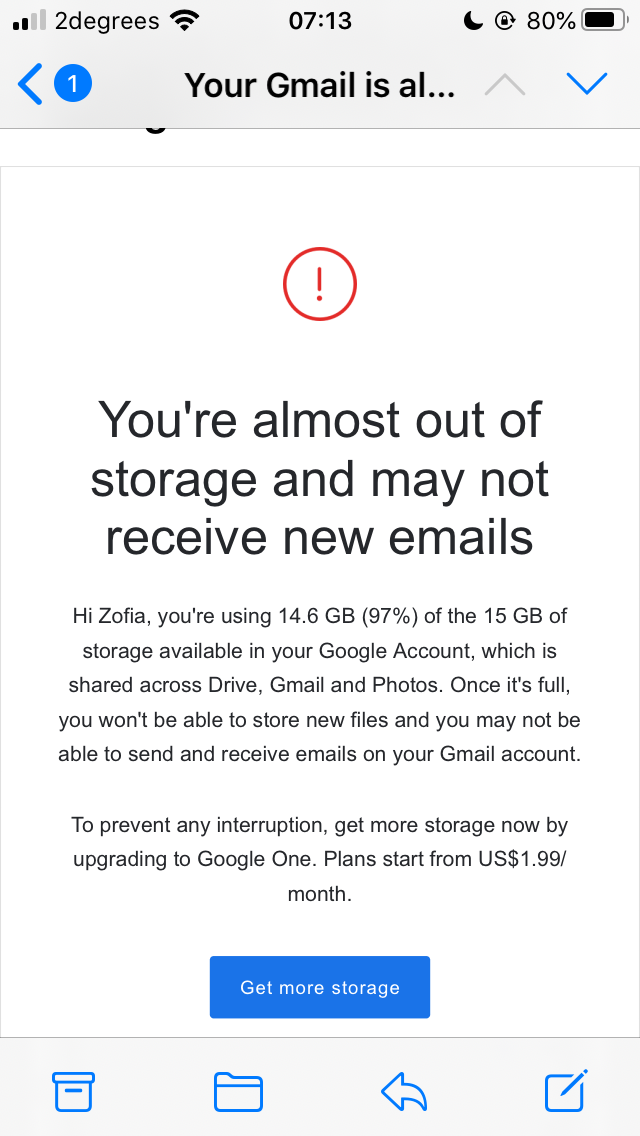Go to the previous message with up arrow

(505, 85)
